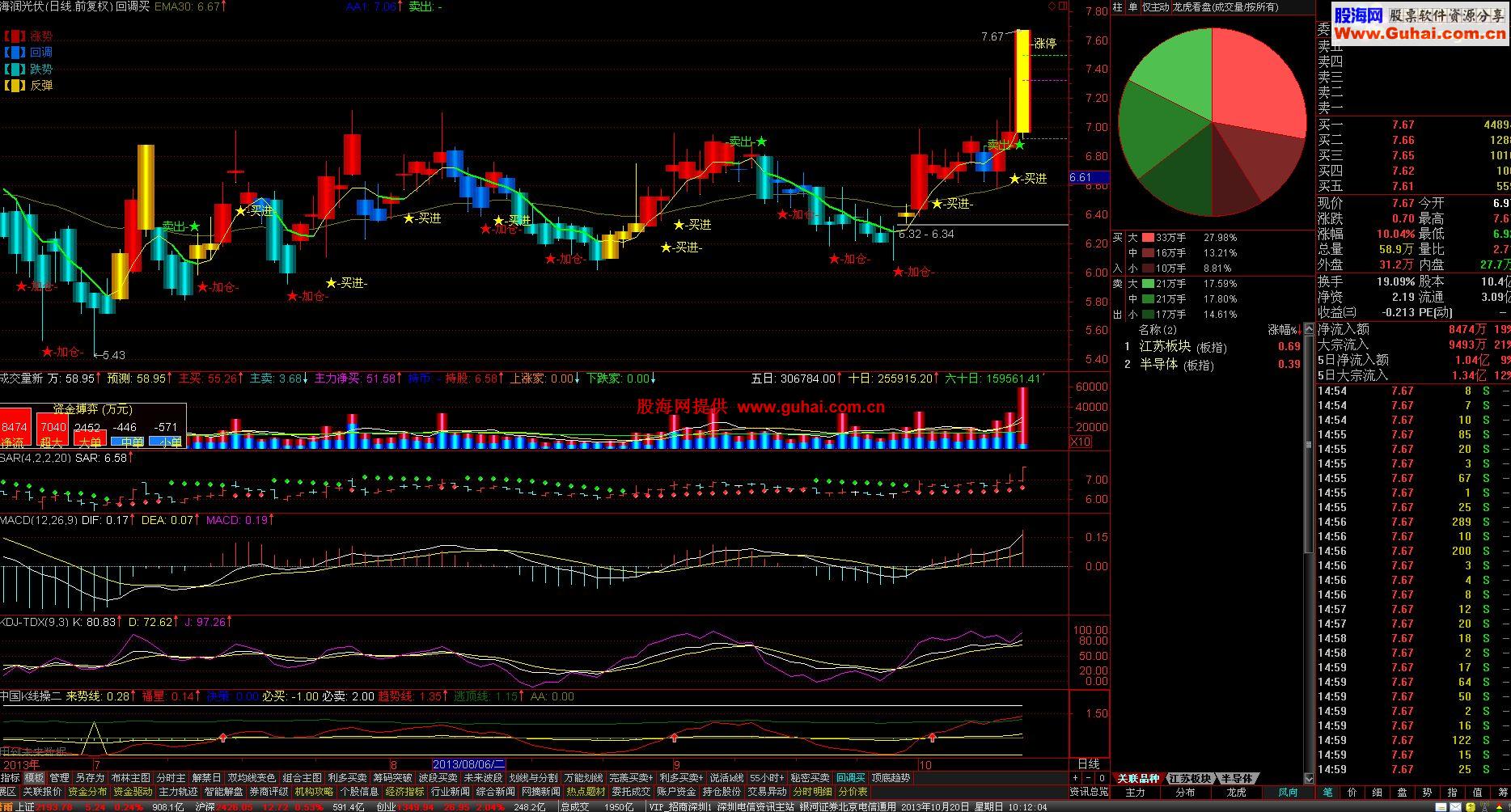This screenshot has height=812, width=1511.
Task: Open the 热点题材 panel
Action: 586,792
